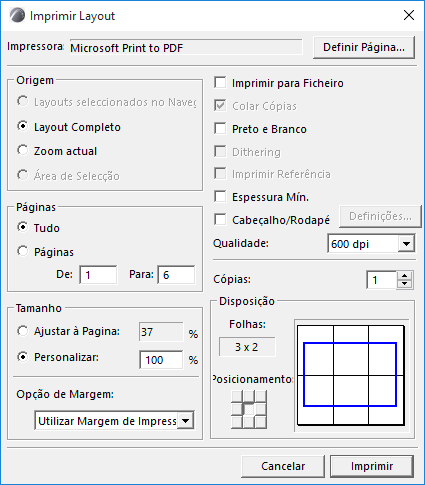Image resolution: width=425 pixels, height=485 pixels.
Task: Enable Espessura Mín. checkbox
Action: pos(220,197)
